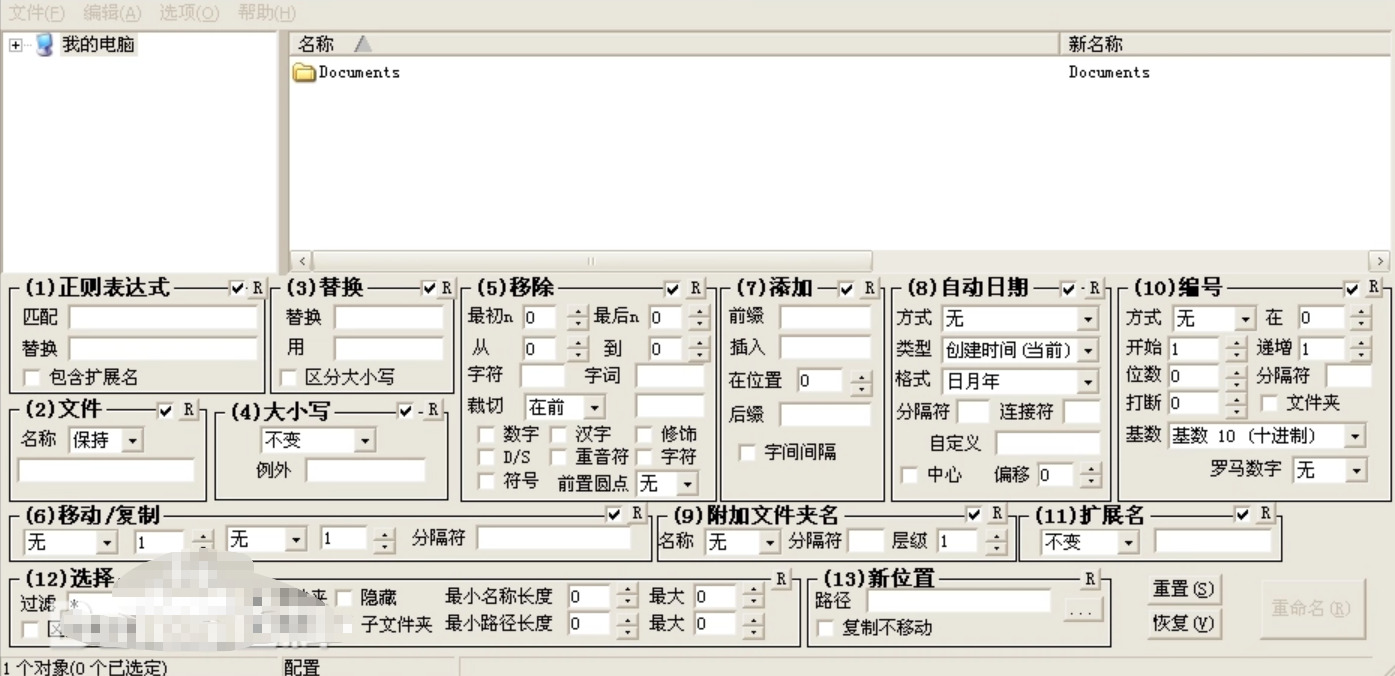Image resolution: width=1395 pixels, height=676 pixels.
Task: Click the 配置 status bar entry
Action: (x=302, y=667)
